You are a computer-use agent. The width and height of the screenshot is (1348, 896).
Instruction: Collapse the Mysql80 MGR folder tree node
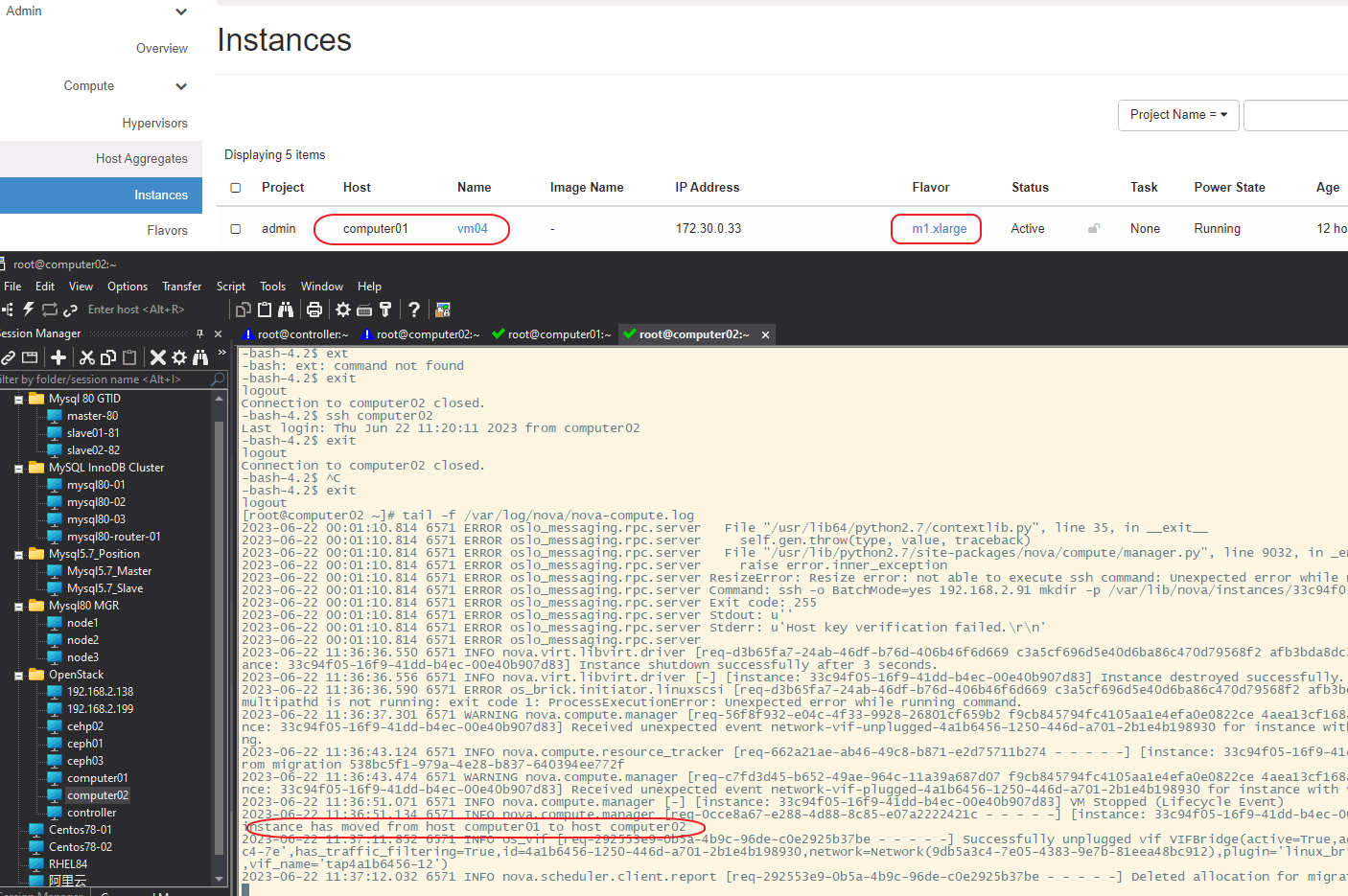pos(18,607)
